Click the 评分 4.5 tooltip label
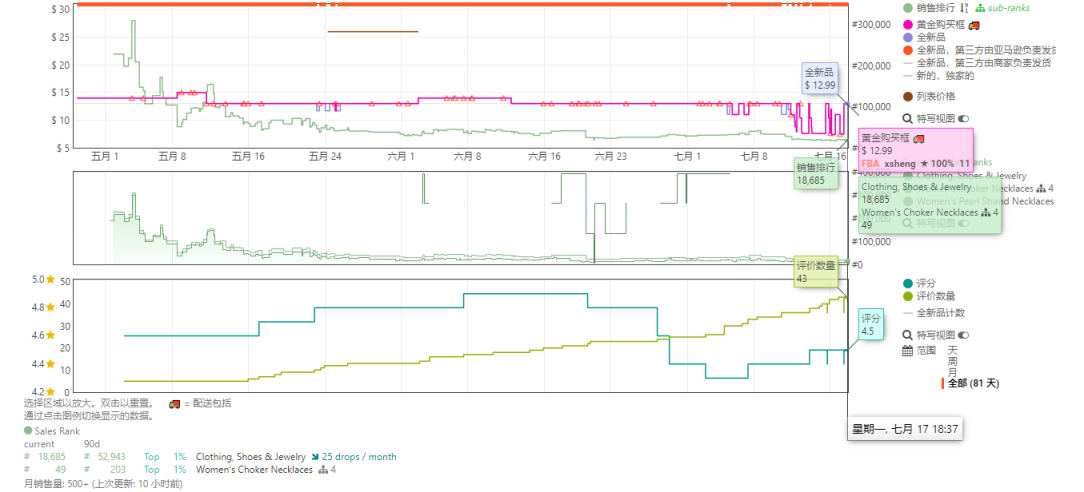This screenshot has height=492, width=1084. pos(871,325)
